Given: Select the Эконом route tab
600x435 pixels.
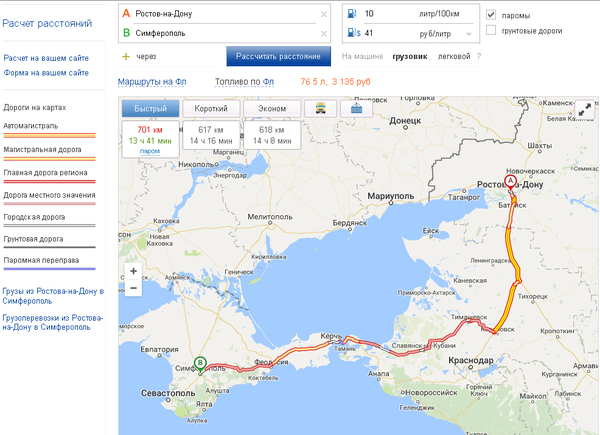Looking at the screenshot, I should [271, 108].
